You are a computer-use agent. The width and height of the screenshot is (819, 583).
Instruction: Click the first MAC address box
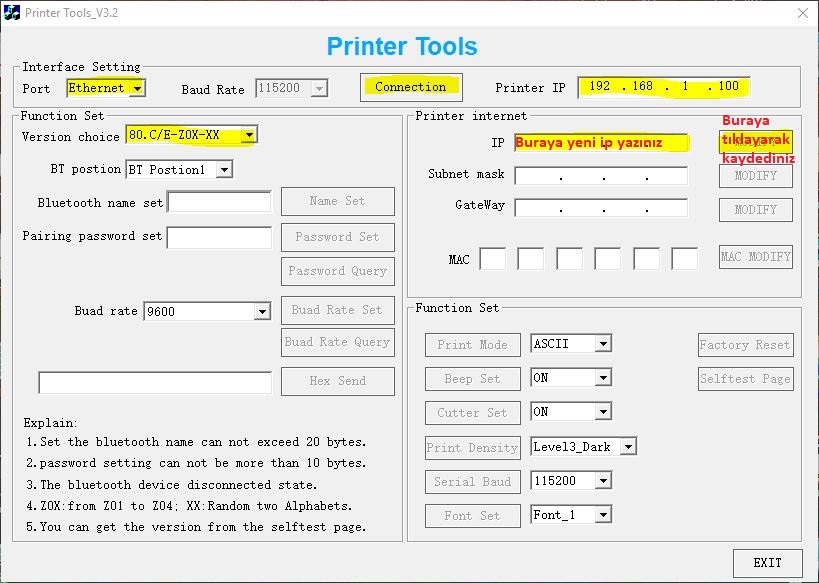click(x=492, y=259)
